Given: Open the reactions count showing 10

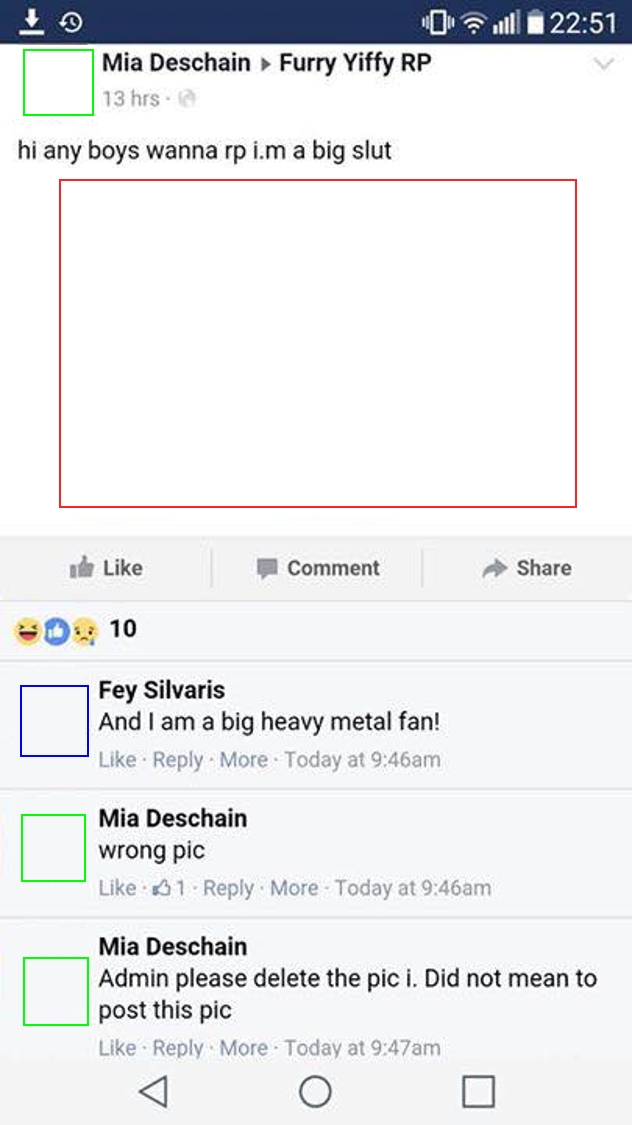Looking at the screenshot, I should 123,629.
